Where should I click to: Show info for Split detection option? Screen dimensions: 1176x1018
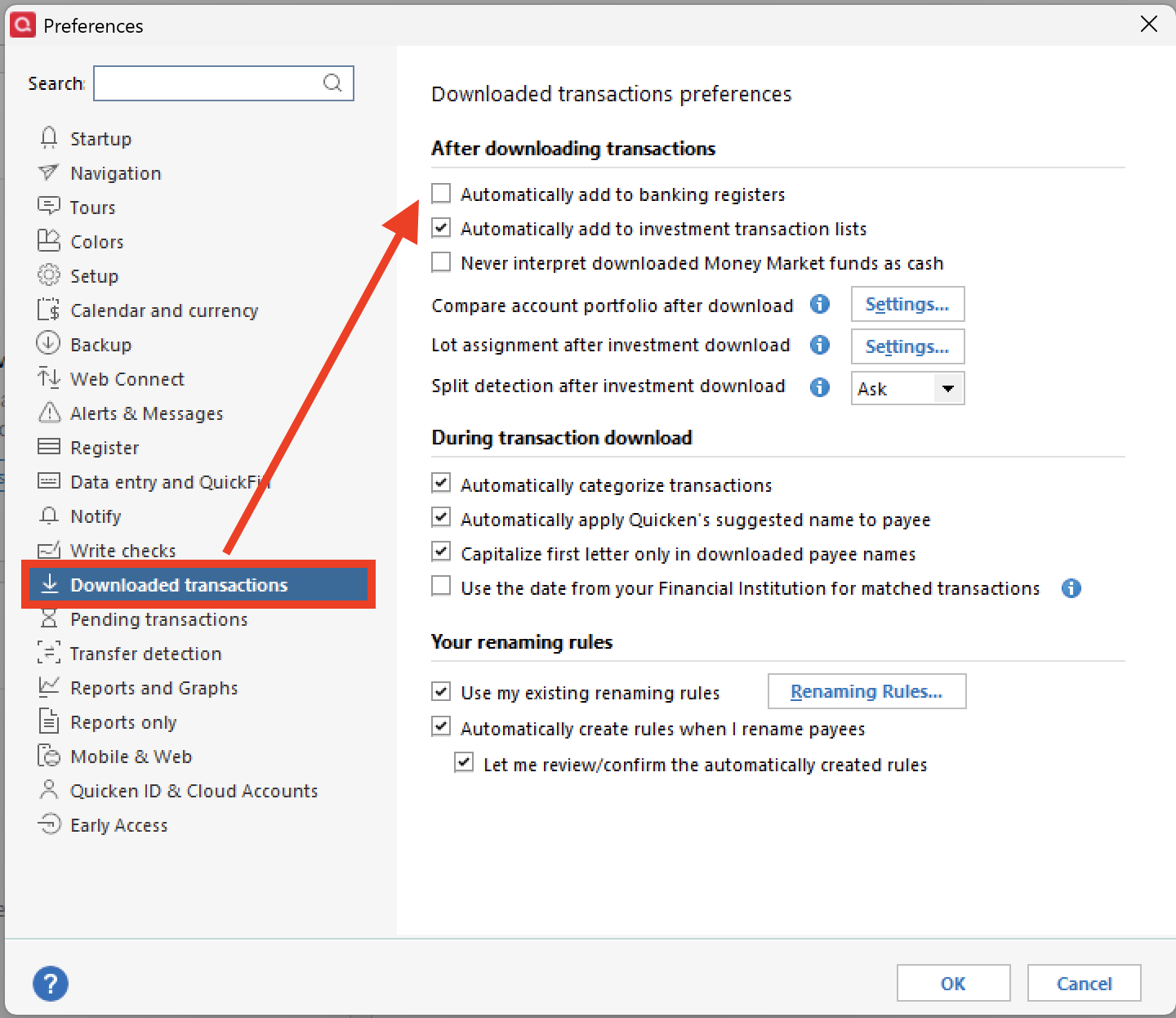tap(820, 386)
